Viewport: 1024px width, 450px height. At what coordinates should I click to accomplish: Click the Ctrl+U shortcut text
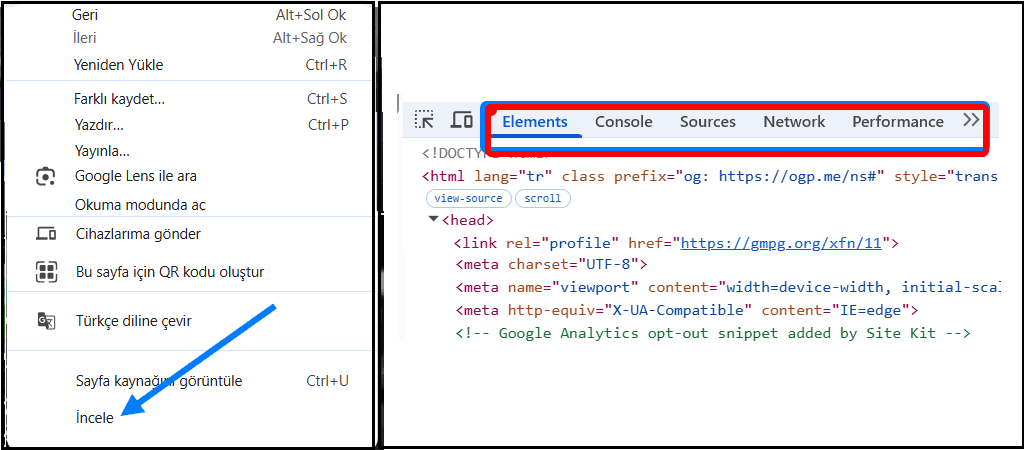coord(327,381)
